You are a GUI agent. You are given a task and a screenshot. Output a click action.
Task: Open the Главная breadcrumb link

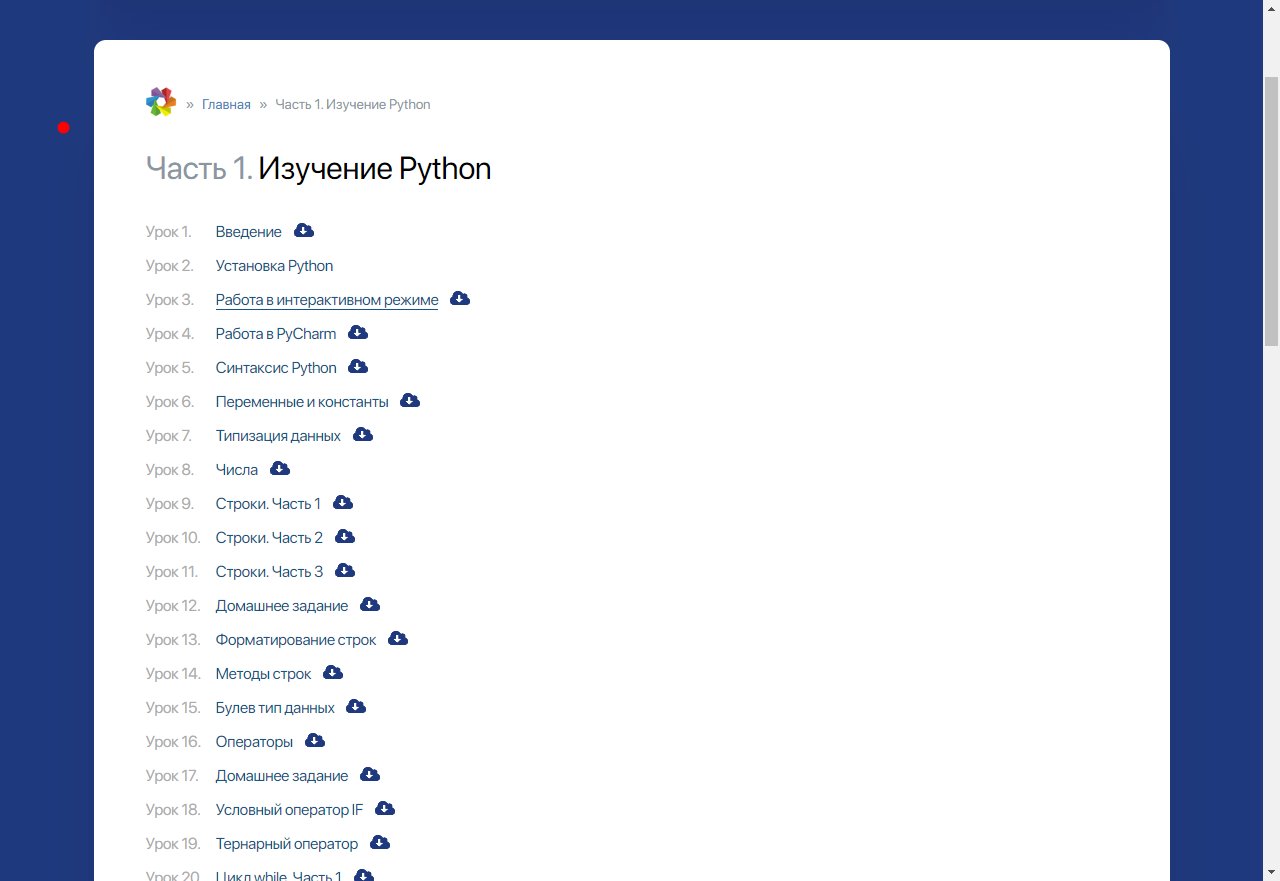[226, 105]
